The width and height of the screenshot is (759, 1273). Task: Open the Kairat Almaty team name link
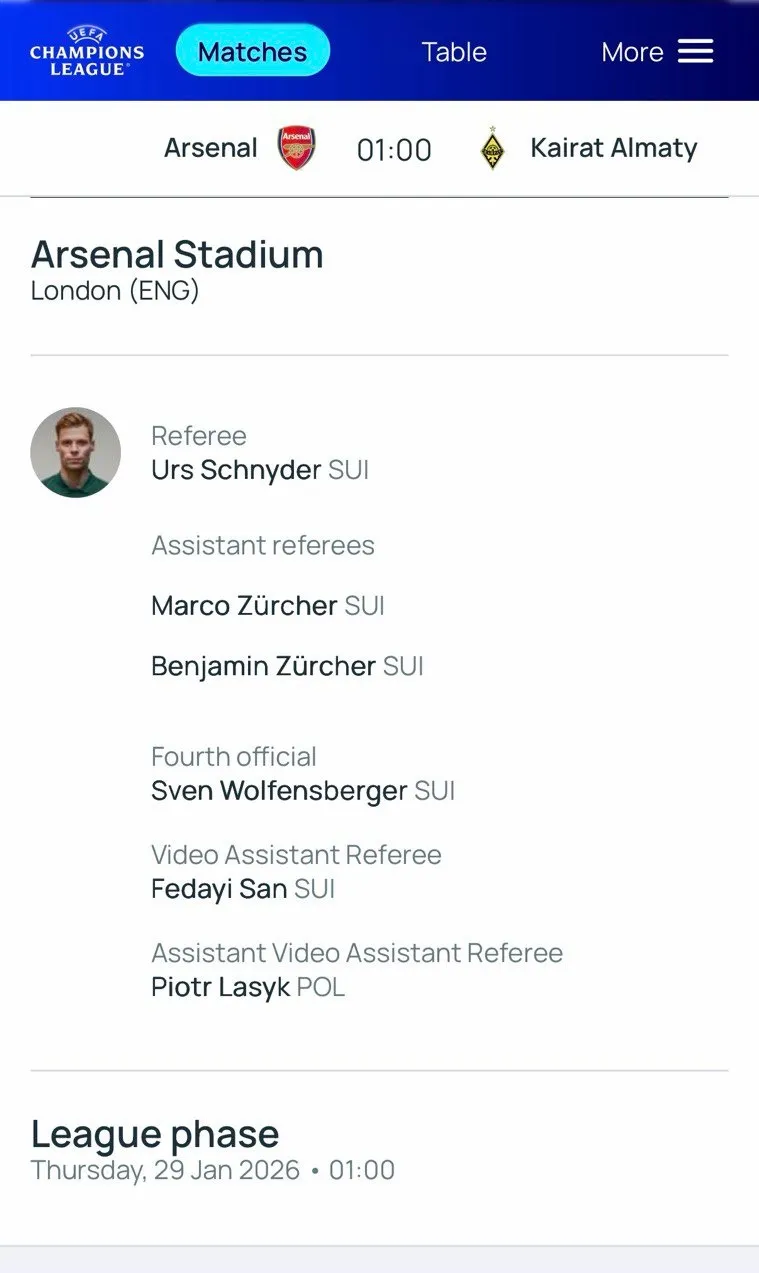coord(613,148)
